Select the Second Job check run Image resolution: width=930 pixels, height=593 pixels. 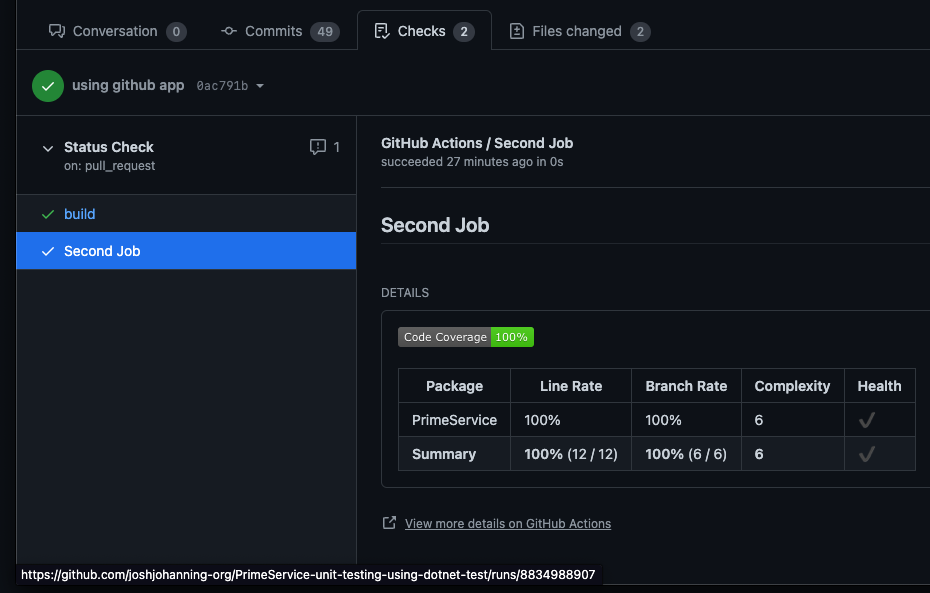pyautogui.click(x=102, y=251)
